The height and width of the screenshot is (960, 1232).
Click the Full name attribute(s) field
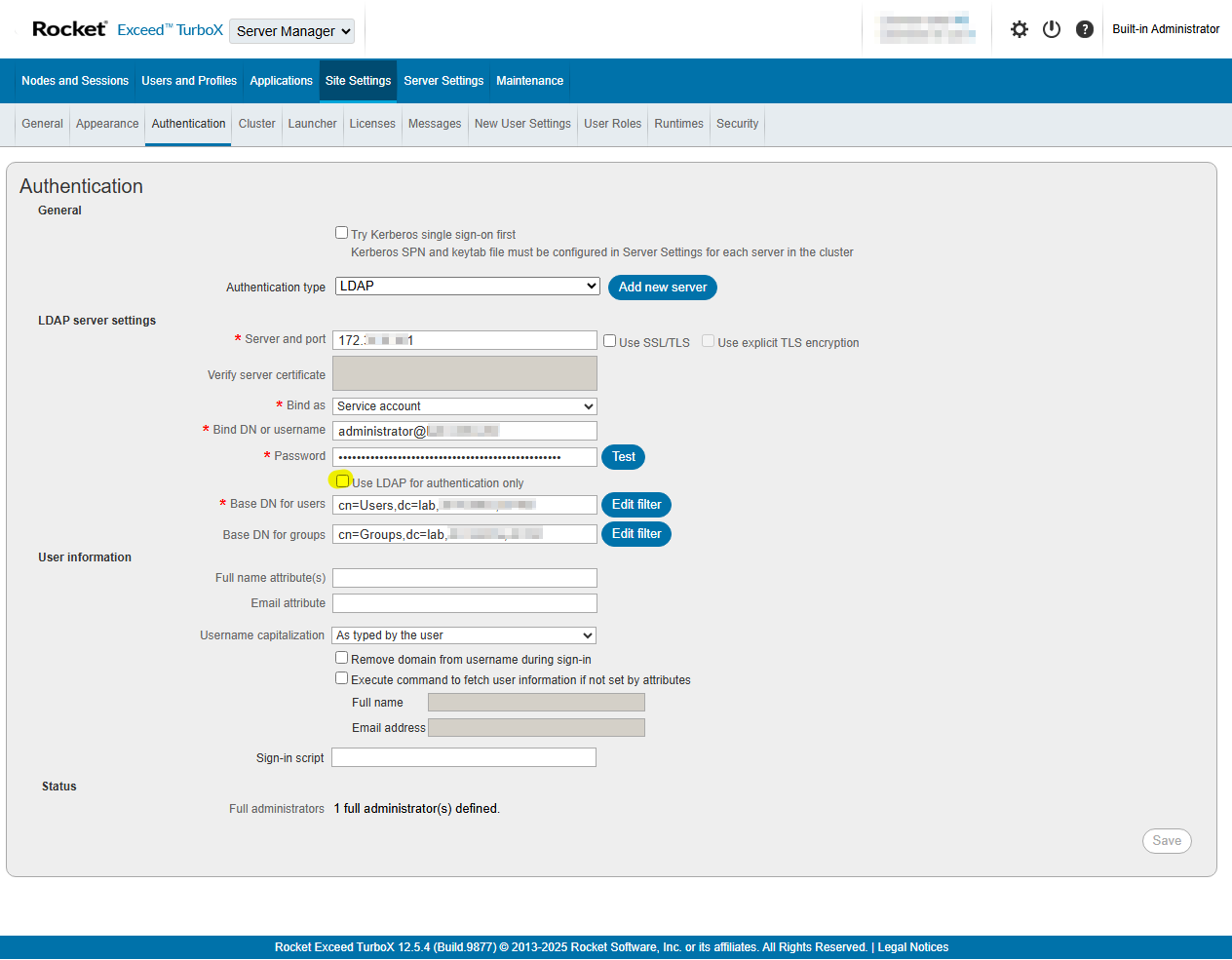pos(465,578)
